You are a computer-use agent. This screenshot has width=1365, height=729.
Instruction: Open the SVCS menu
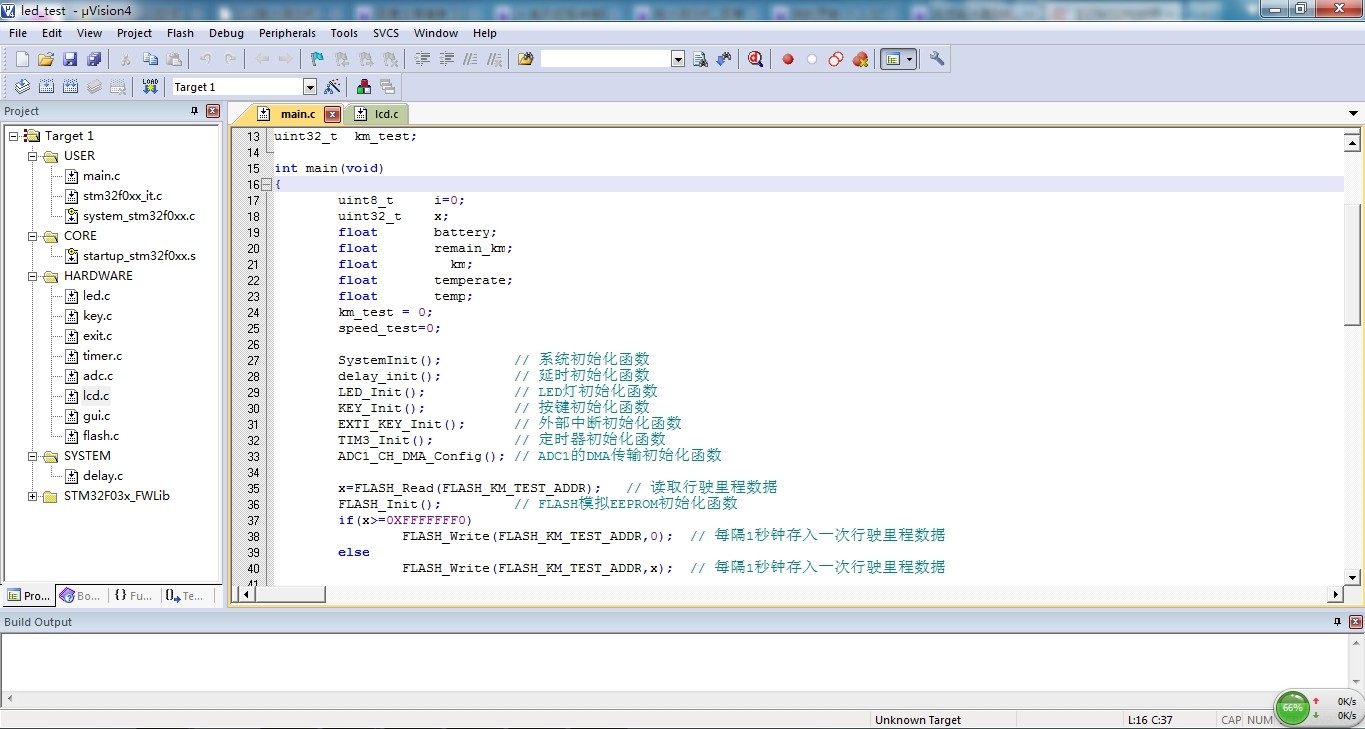point(386,33)
